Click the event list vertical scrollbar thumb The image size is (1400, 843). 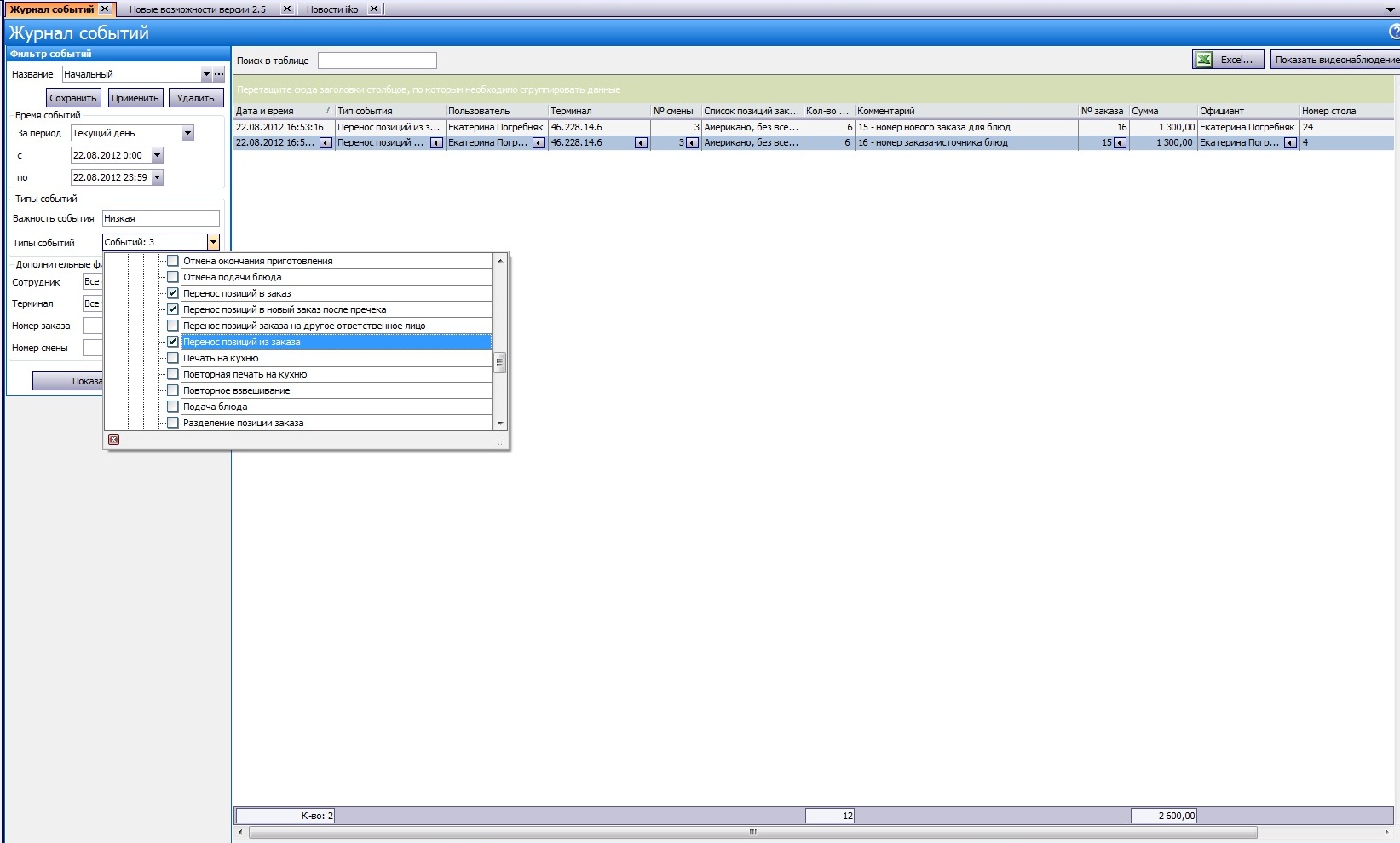[500, 363]
